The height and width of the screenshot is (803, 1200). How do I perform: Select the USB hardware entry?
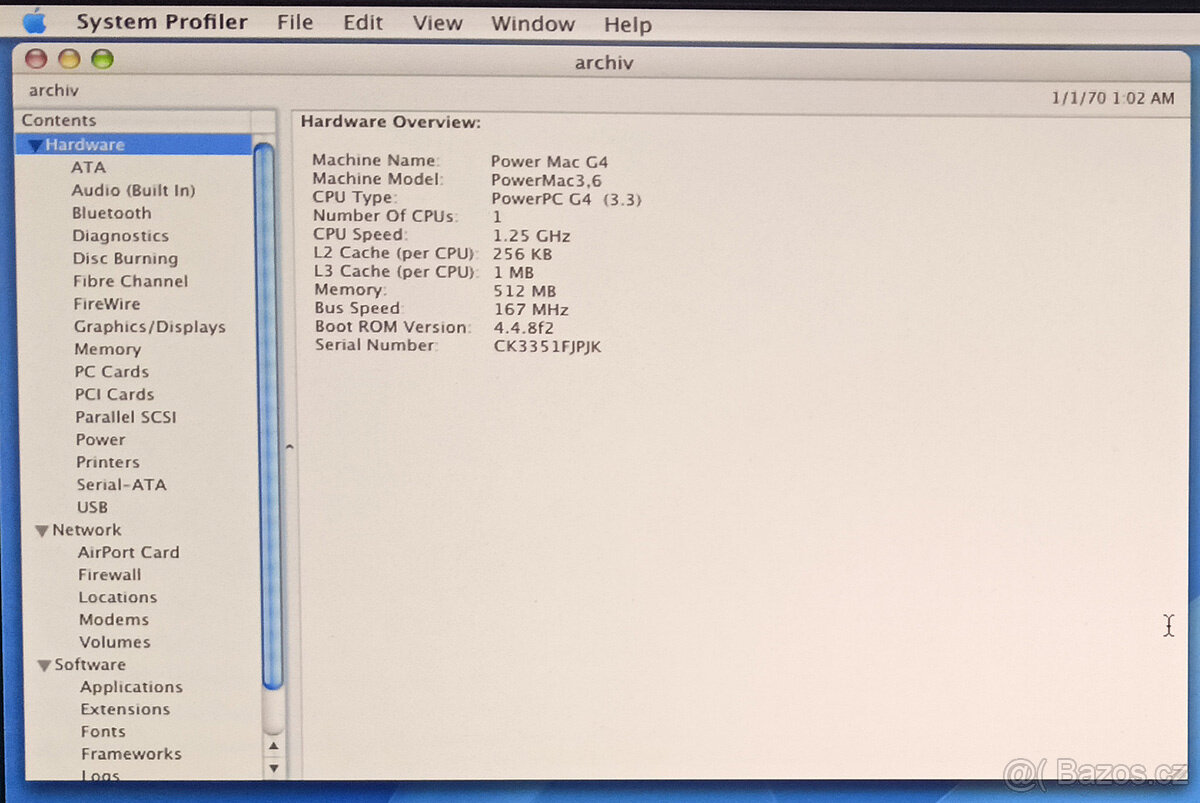tap(92, 507)
